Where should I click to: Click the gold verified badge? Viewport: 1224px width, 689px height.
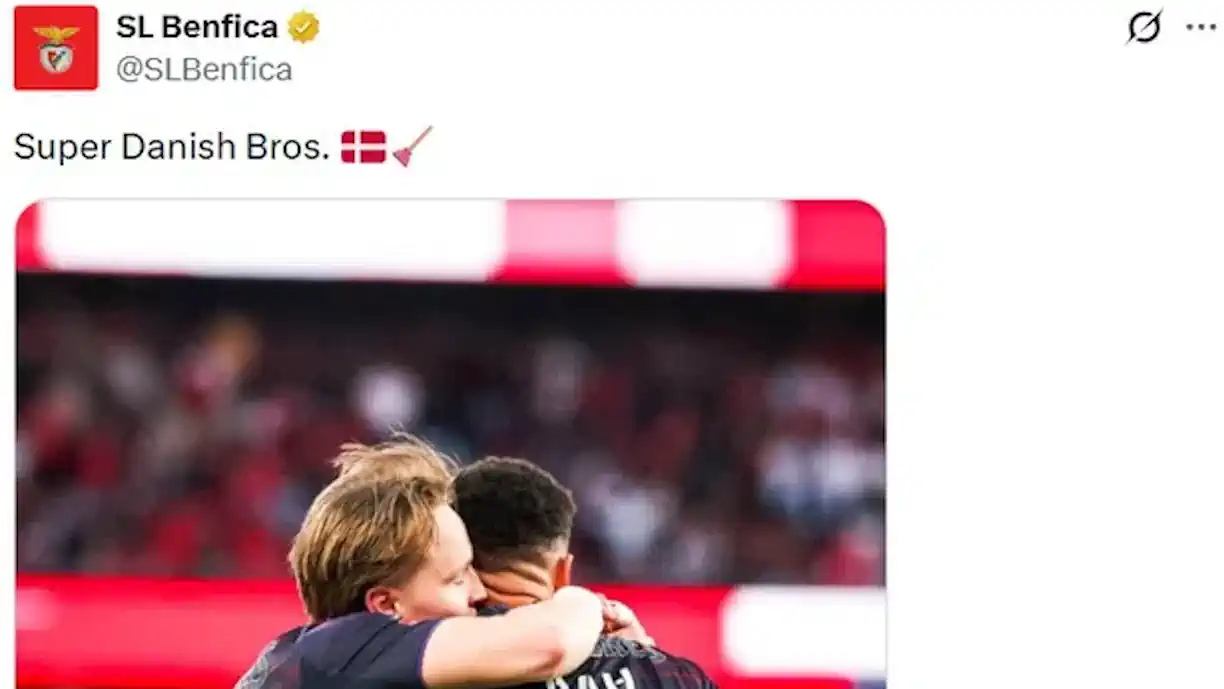click(x=303, y=27)
